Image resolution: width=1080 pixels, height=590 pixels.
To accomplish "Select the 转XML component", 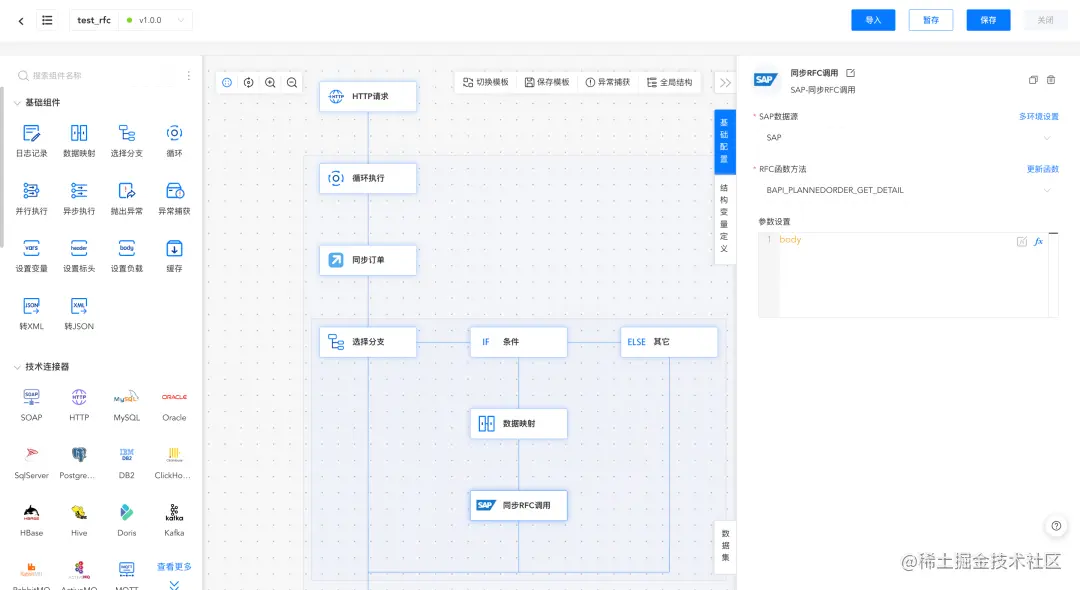I will pyautogui.click(x=32, y=314).
